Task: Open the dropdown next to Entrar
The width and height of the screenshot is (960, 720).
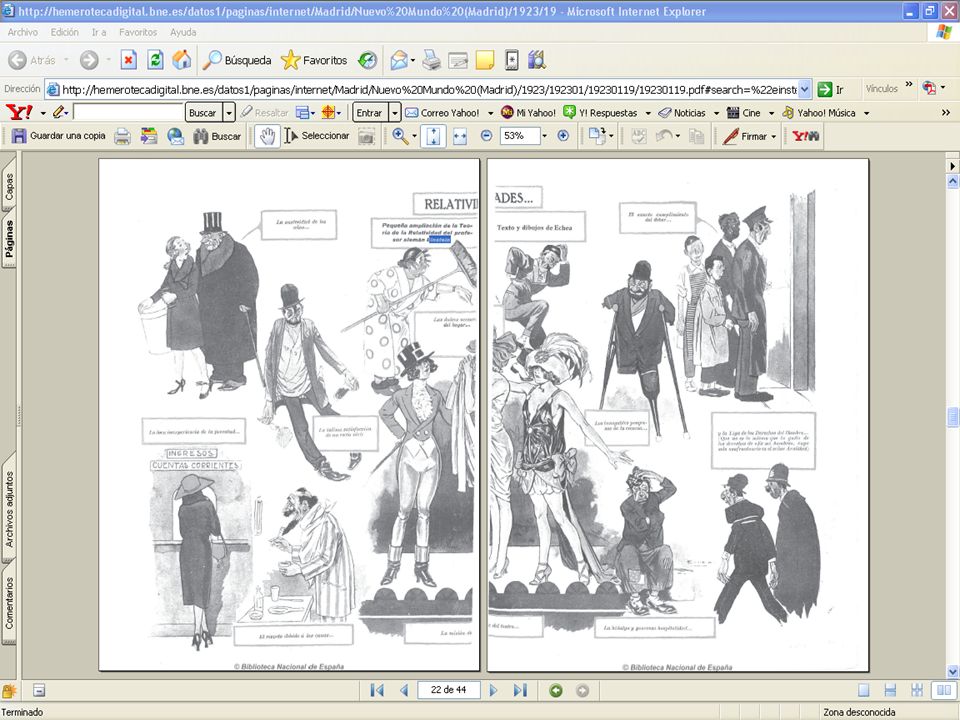Action: pyautogui.click(x=395, y=113)
